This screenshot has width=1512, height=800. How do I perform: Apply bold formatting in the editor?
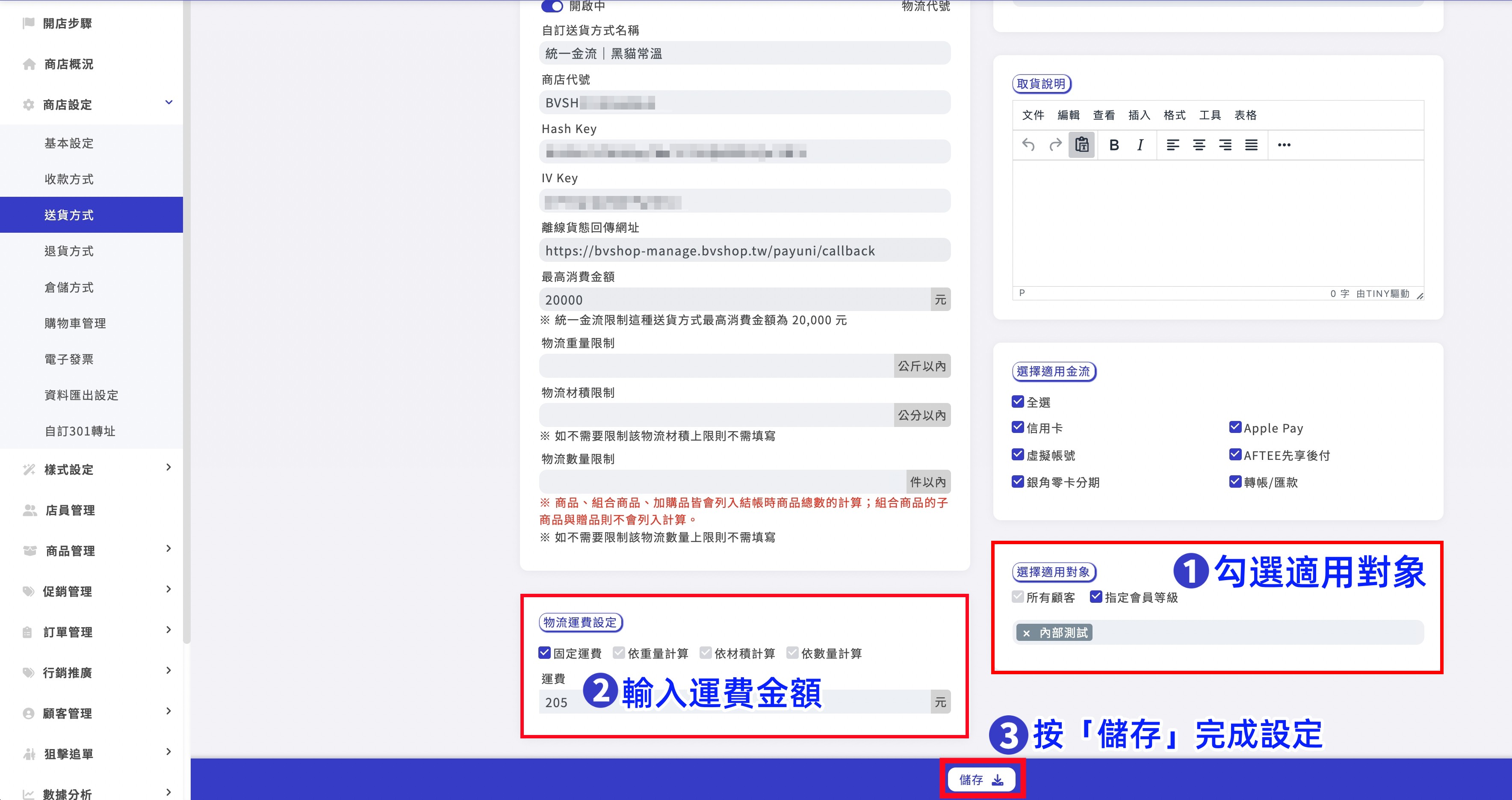coord(1114,145)
